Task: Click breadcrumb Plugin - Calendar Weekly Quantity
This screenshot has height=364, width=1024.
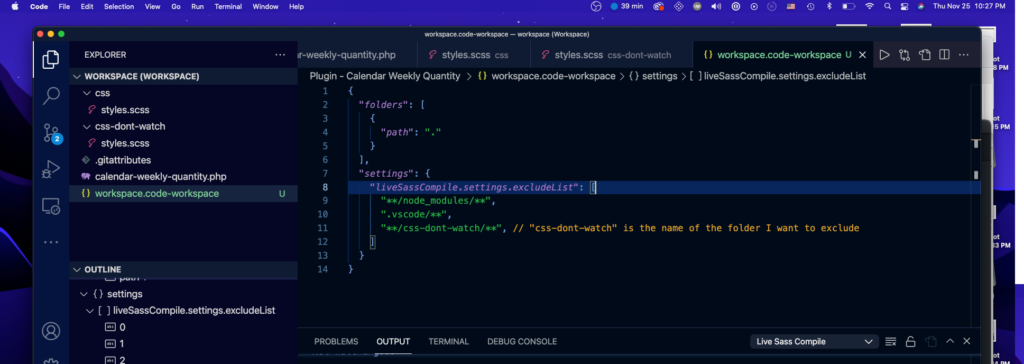Action: pos(385,76)
